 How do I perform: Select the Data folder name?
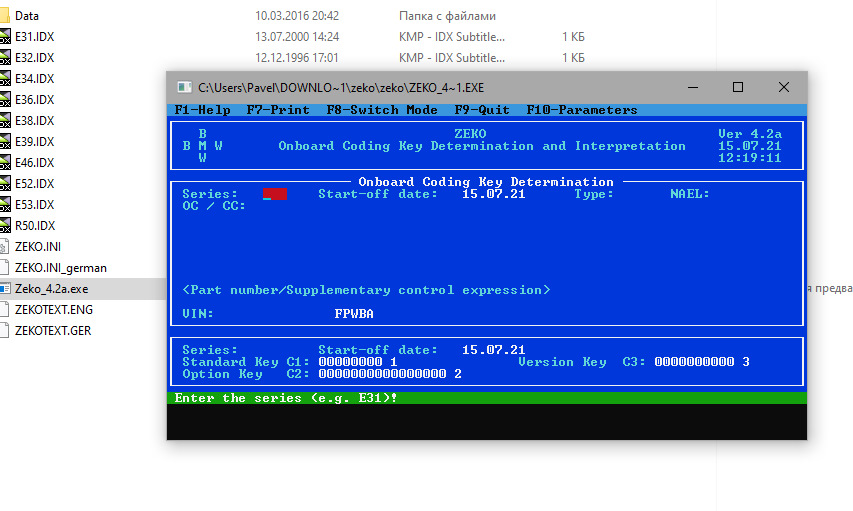pos(27,16)
